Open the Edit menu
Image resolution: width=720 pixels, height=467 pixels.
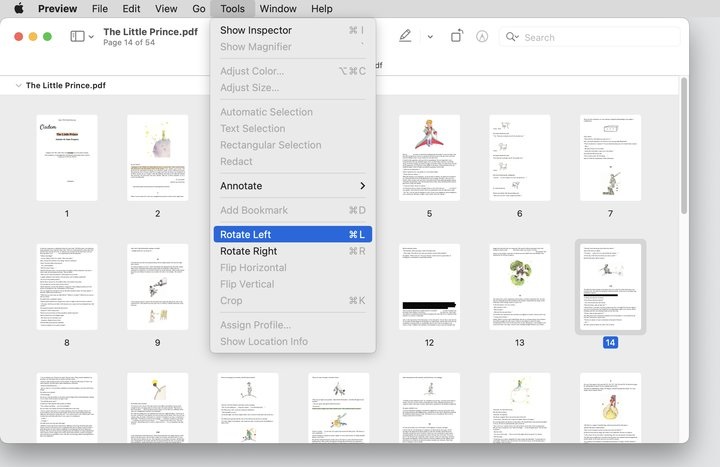point(131,9)
